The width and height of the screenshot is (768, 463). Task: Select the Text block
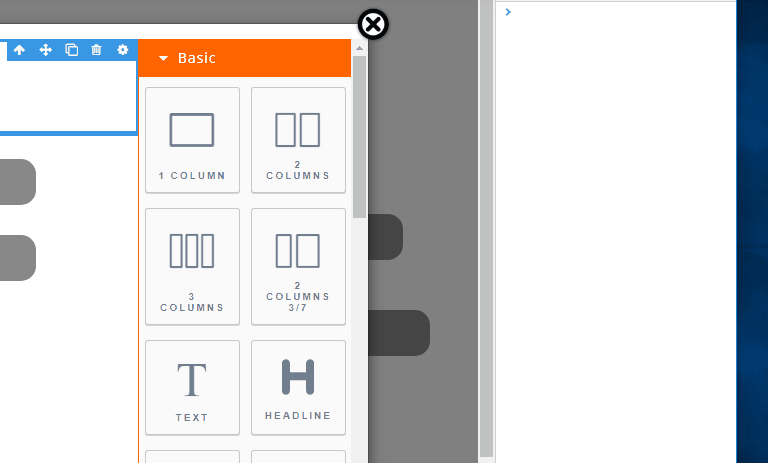[x=192, y=388]
